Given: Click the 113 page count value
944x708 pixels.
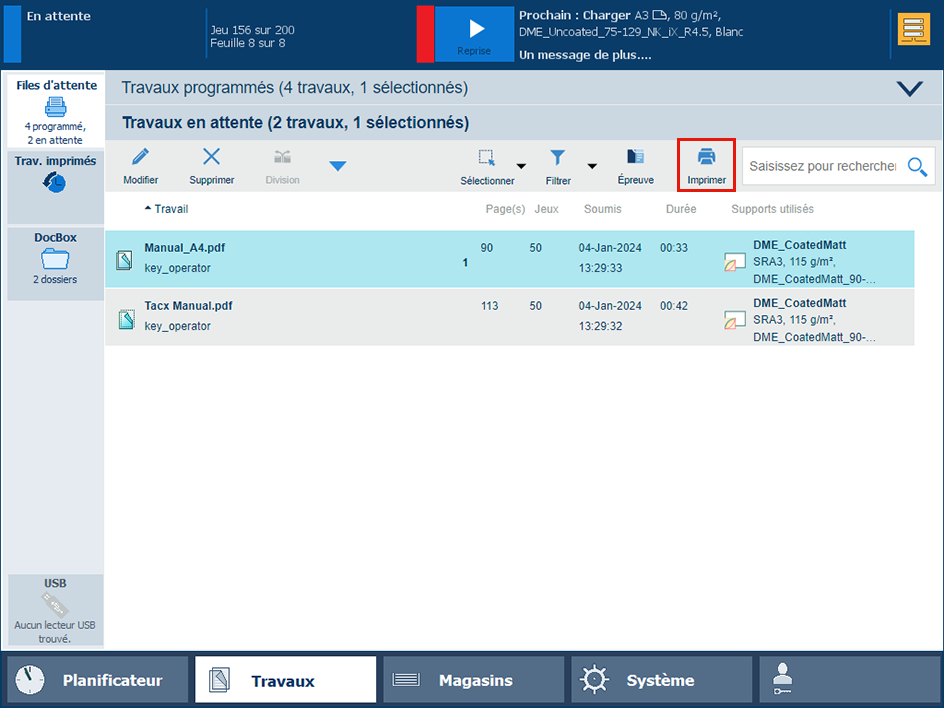Looking at the screenshot, I should click(489, 306).
